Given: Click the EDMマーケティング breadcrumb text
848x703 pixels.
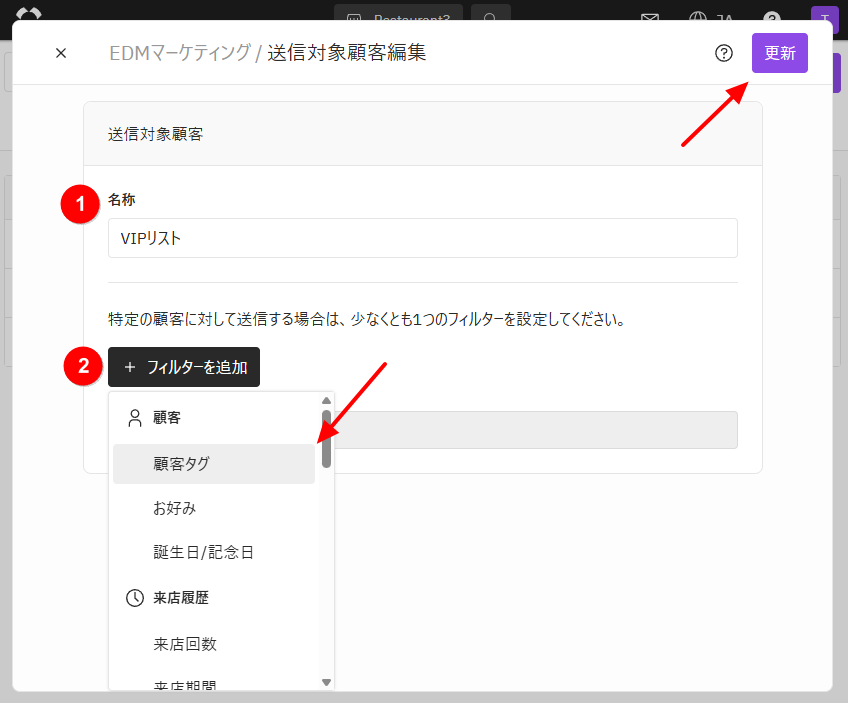Looking at the screenshot, I should 180,53.
